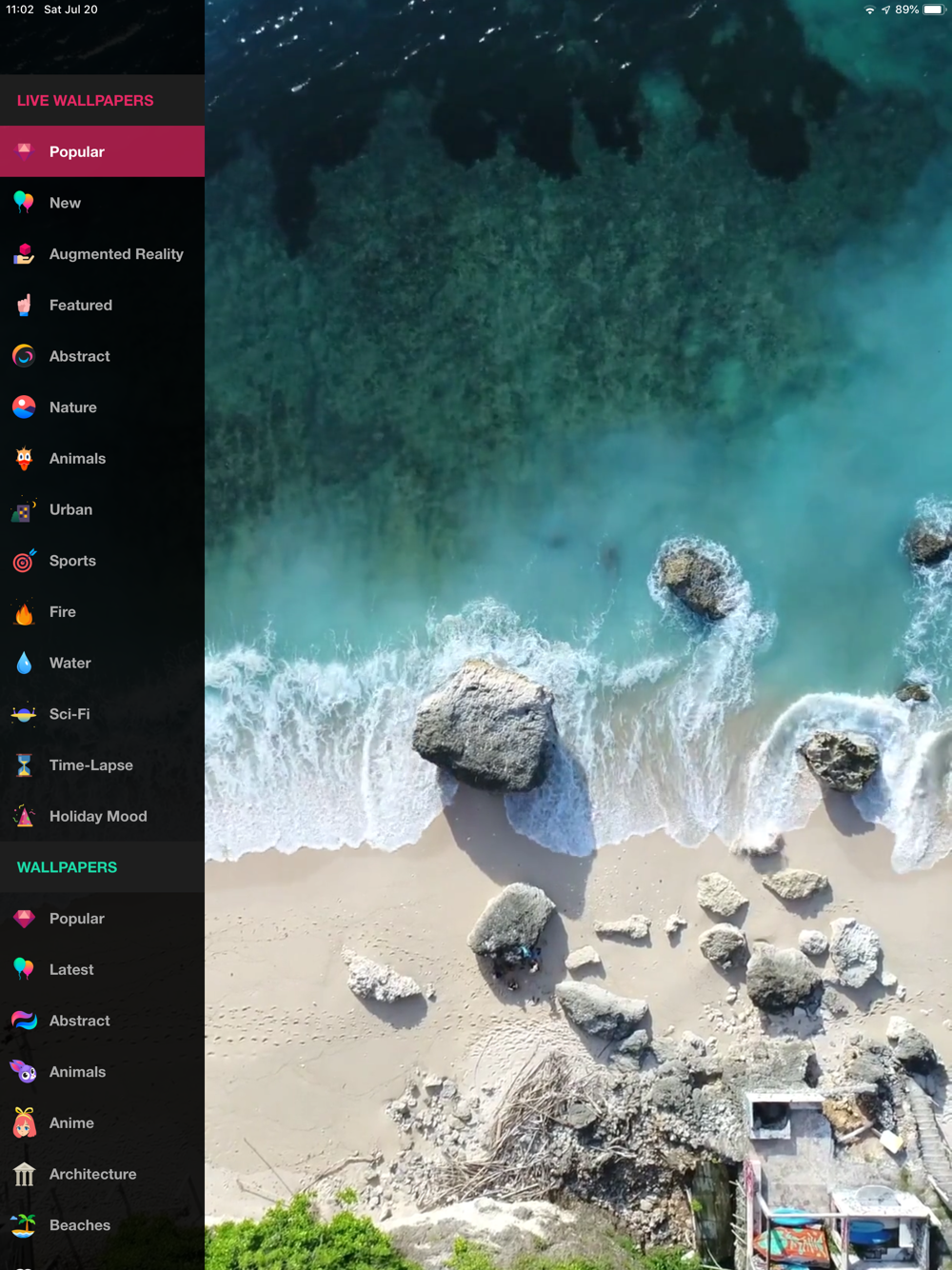Screen dimensions: 952x1270
Task: Click the purple creature icon beside Wallpapers Animals
Action: (24, 1072)
